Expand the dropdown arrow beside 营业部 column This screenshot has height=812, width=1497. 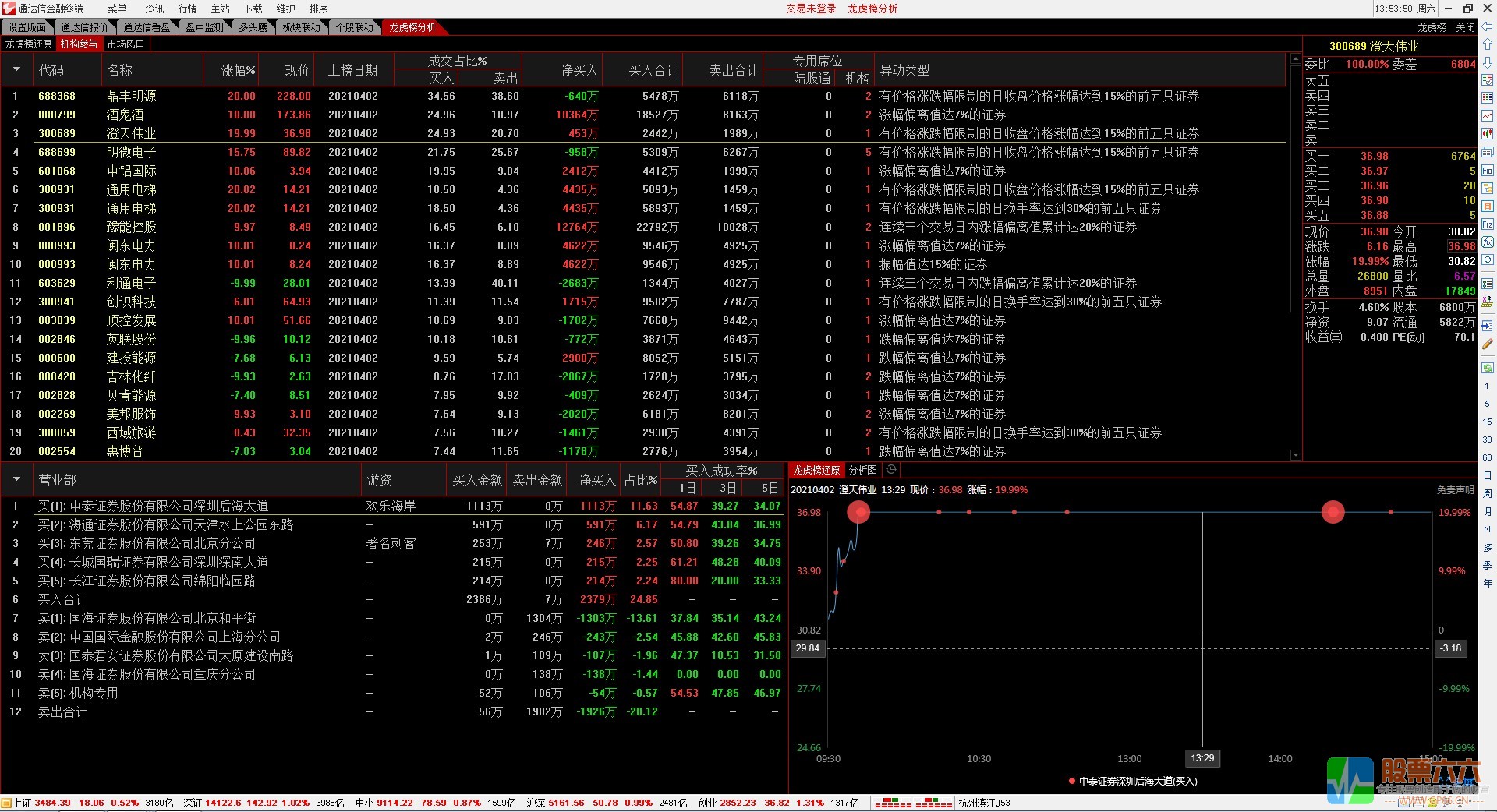[16, 480]
